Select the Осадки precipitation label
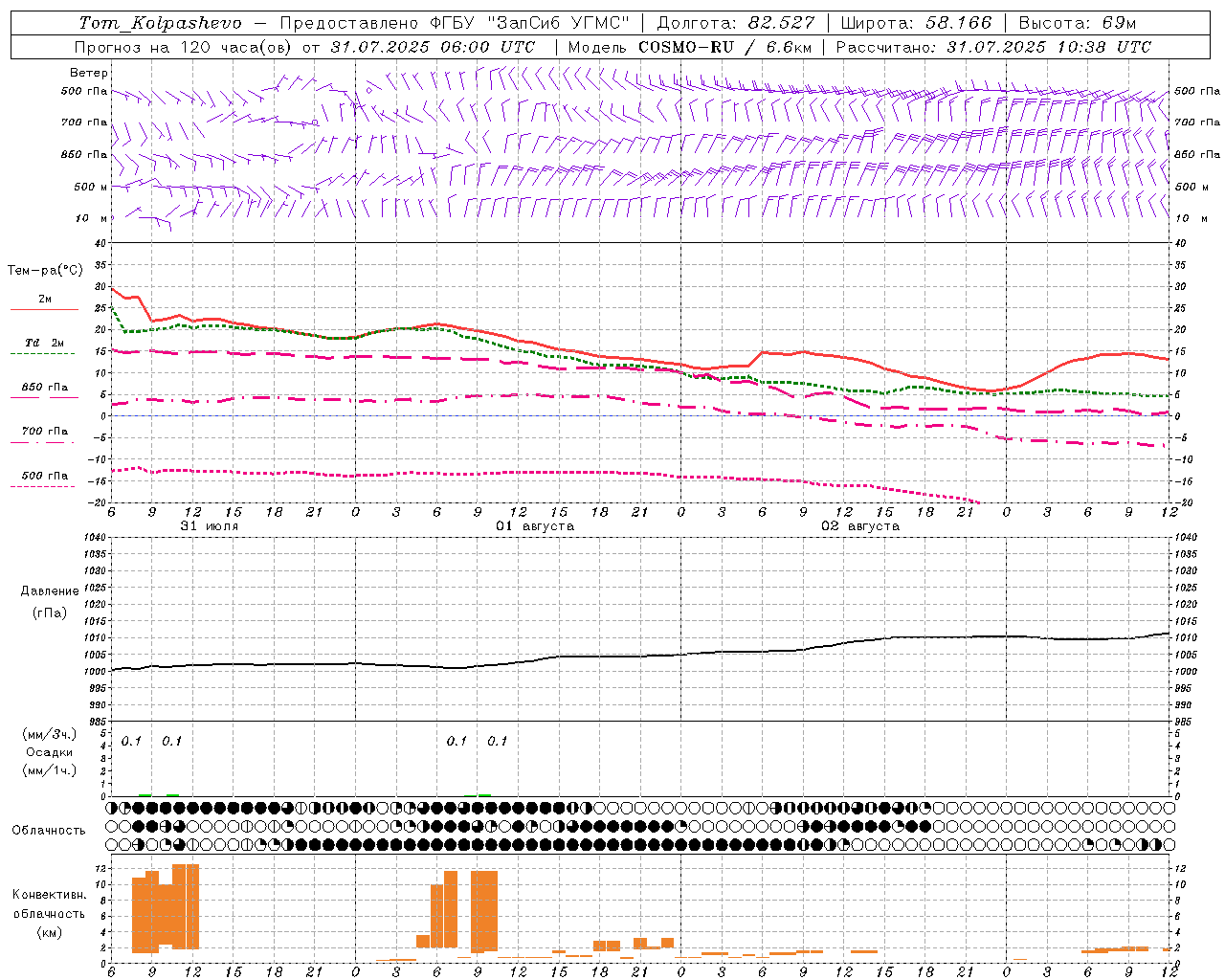 pyautogui.click(x=50, y=752)
